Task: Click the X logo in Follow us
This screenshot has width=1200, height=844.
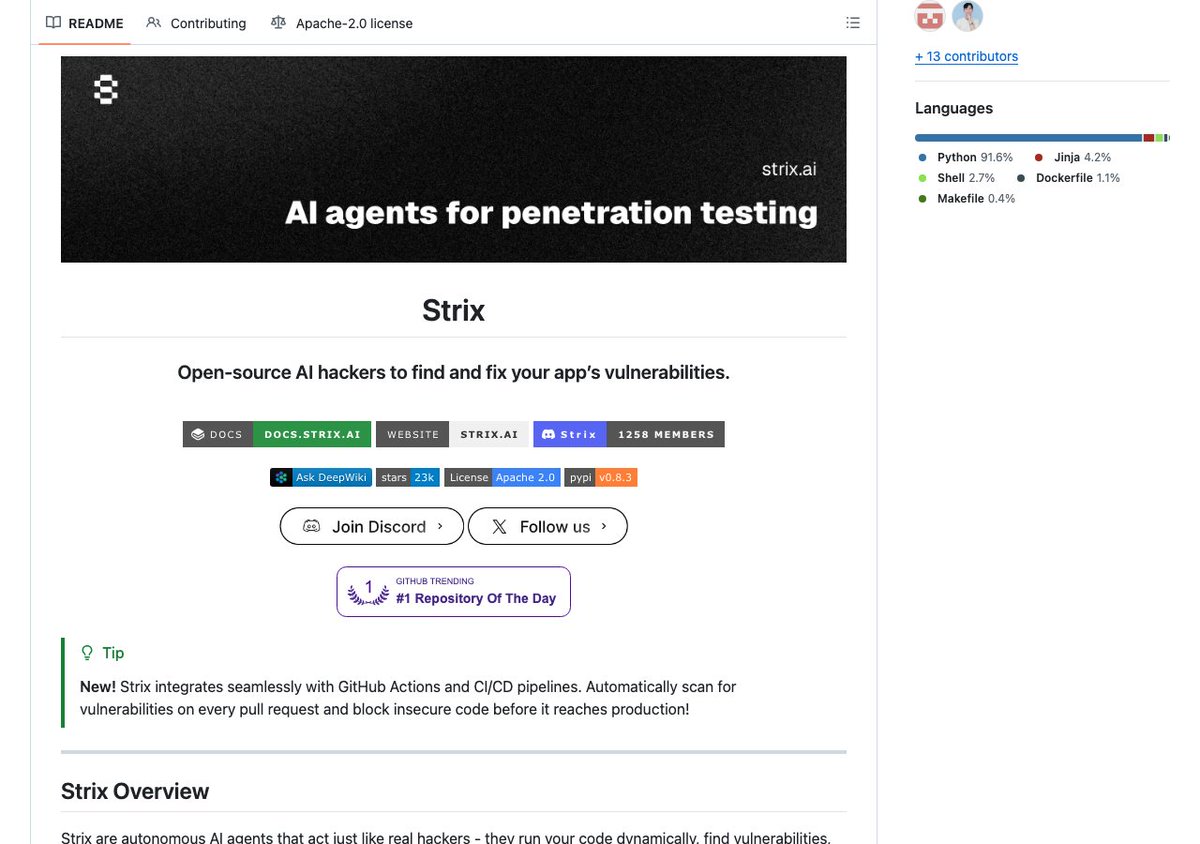Action: [499, 527]
